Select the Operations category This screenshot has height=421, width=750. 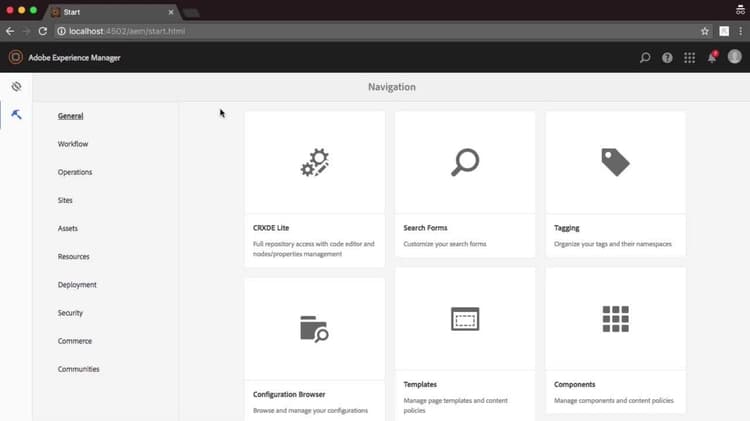click(x=75, y=172)
